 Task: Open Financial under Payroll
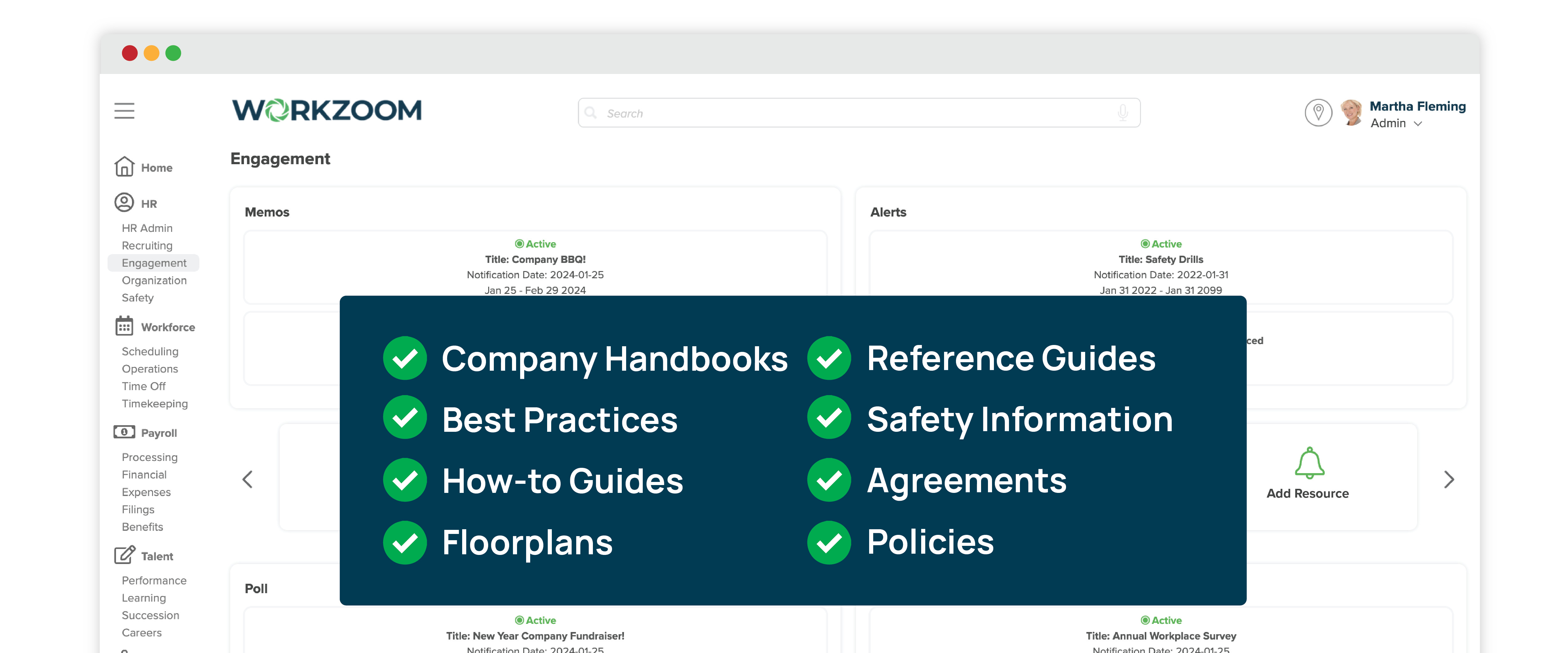(x=144, y=475)
